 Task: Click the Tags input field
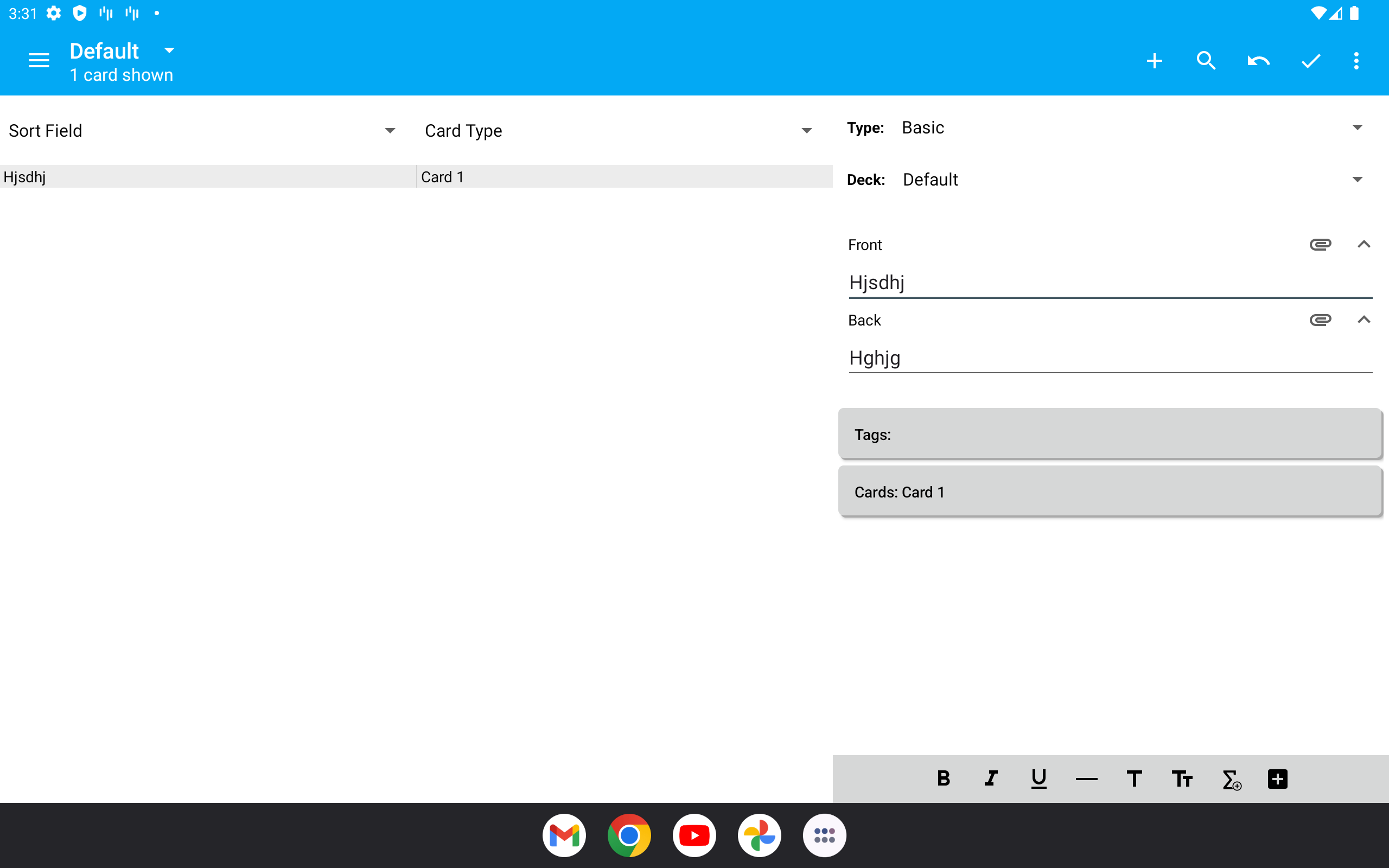coord(1109,434)
